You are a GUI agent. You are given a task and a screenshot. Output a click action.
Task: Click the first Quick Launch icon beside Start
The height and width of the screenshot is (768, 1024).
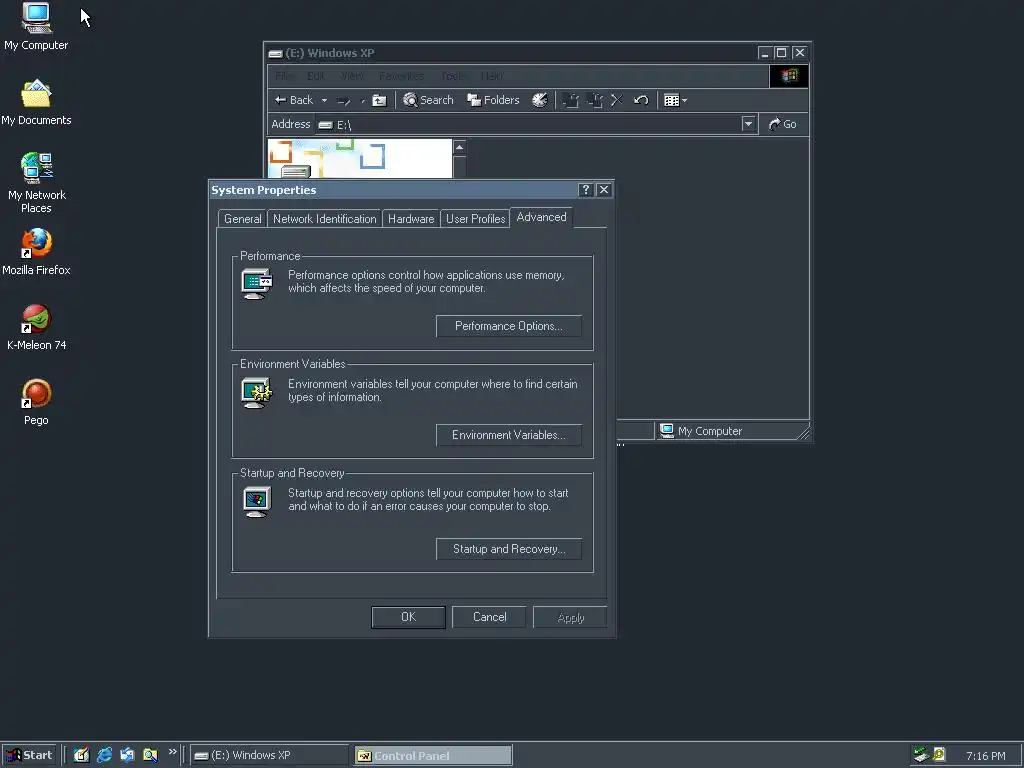tap(81, 755)
